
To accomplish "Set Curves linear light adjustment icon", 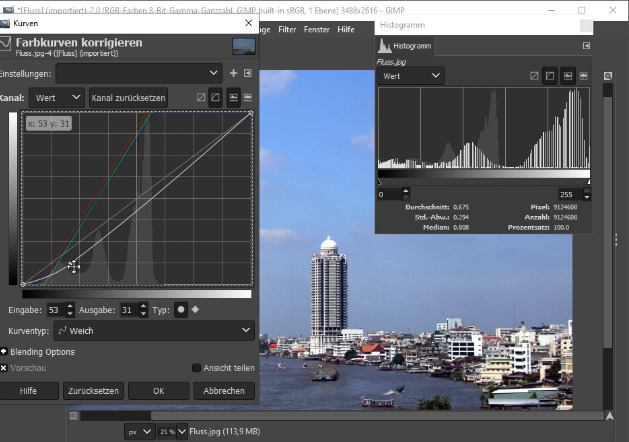I will click(x=201, y=97).
